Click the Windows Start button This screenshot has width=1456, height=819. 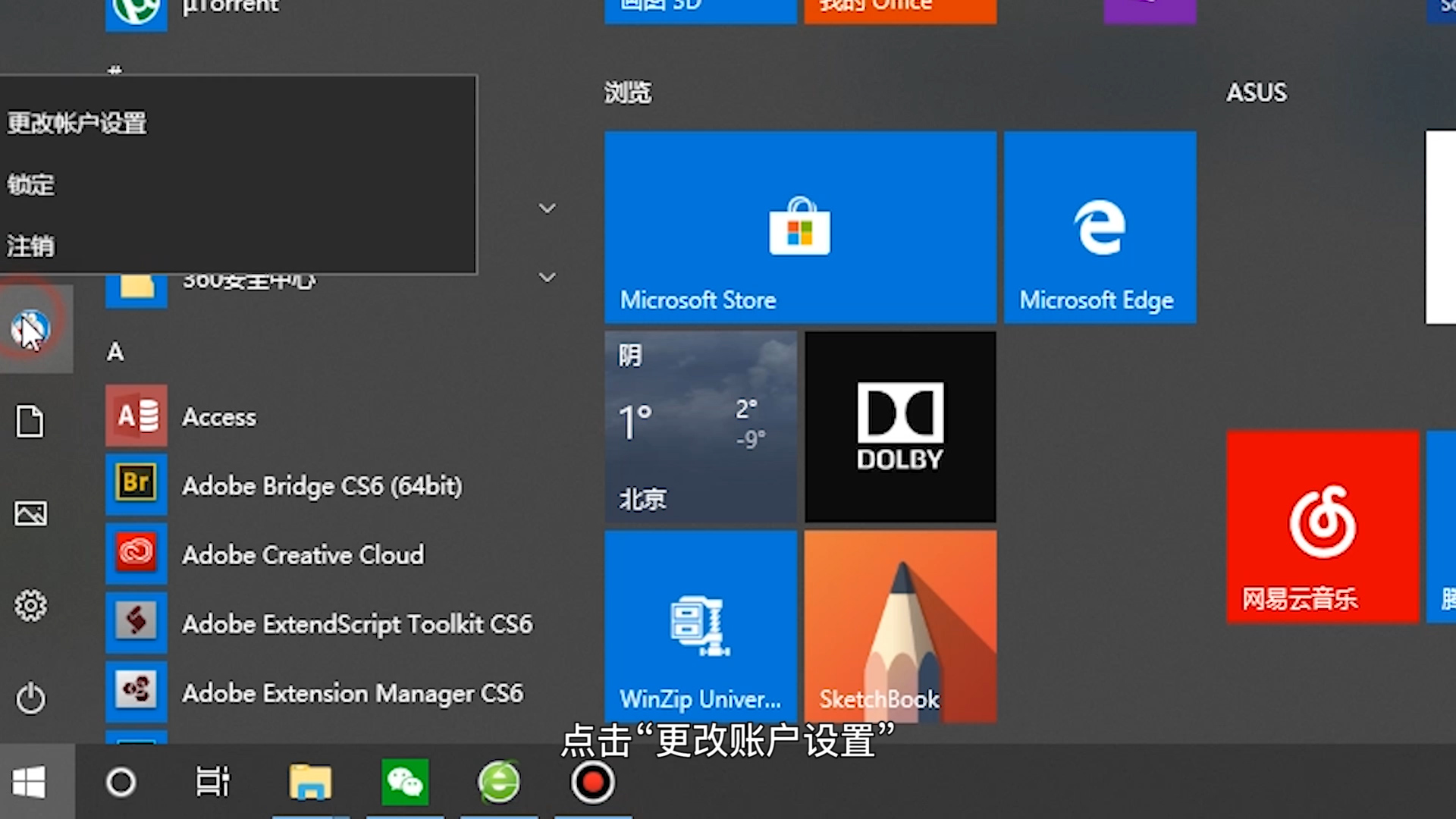(29, 782)
